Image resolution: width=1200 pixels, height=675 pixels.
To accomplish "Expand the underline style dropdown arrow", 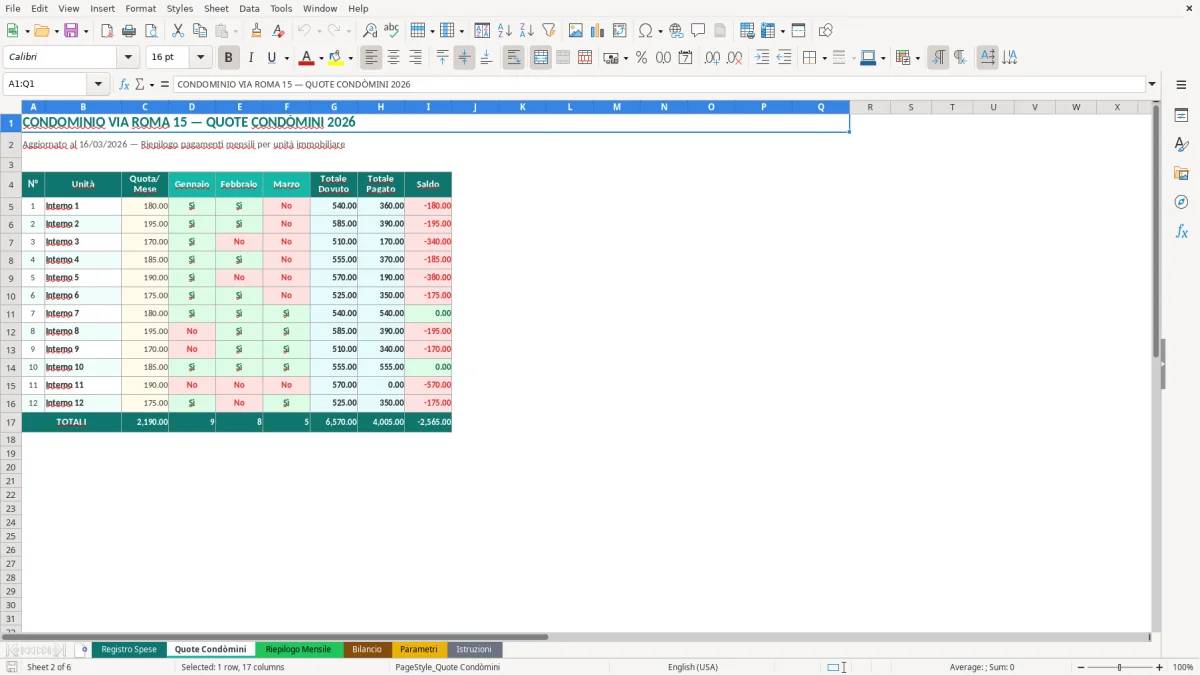I will point(286,58).
